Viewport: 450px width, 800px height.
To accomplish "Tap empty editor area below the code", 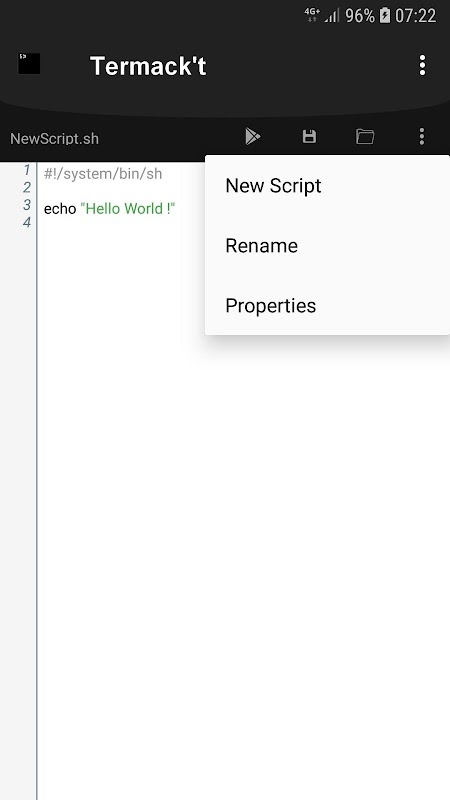I will click(243, 561).
